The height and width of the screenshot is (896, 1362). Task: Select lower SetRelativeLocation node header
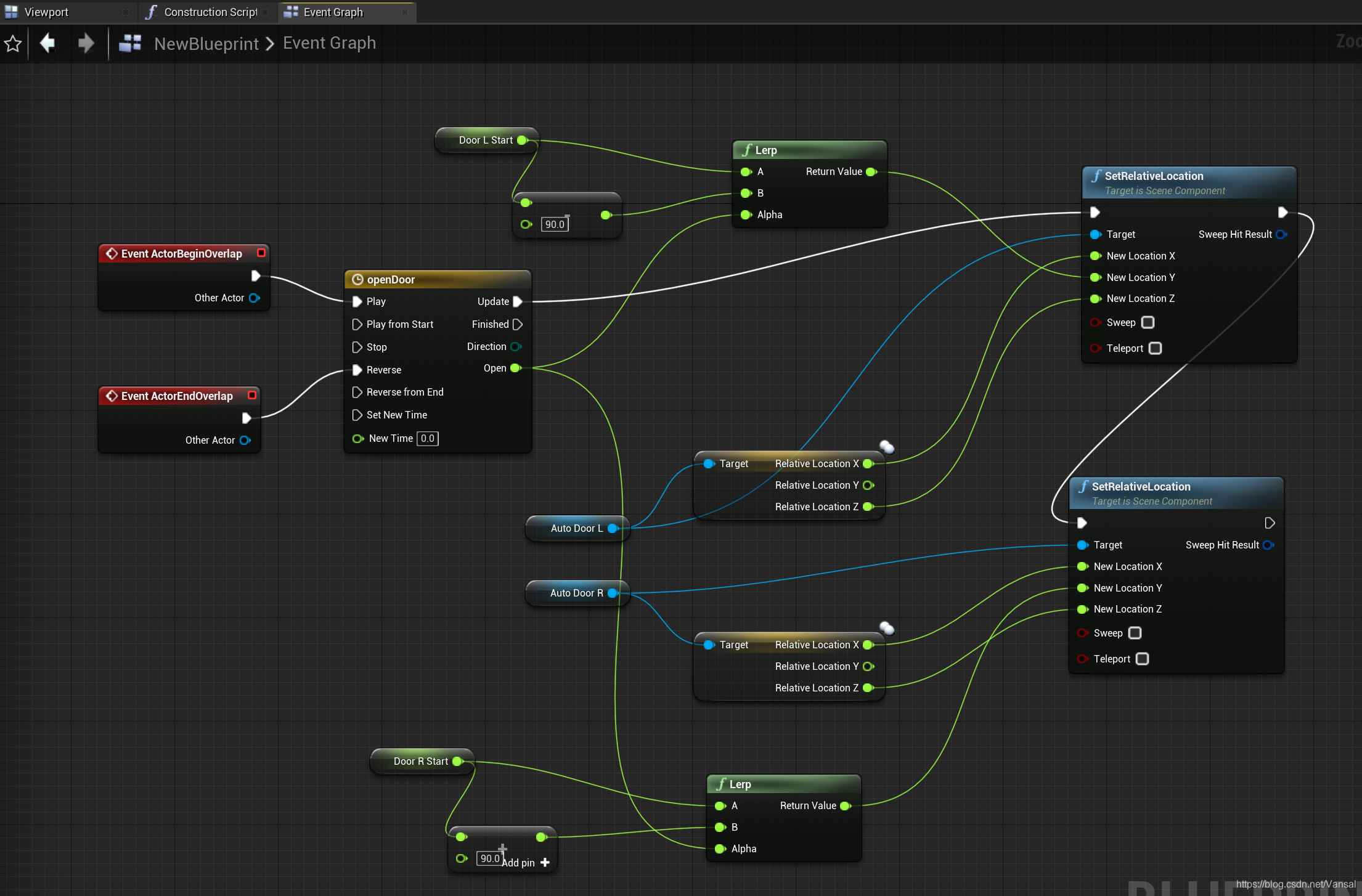click(1176, 493)
